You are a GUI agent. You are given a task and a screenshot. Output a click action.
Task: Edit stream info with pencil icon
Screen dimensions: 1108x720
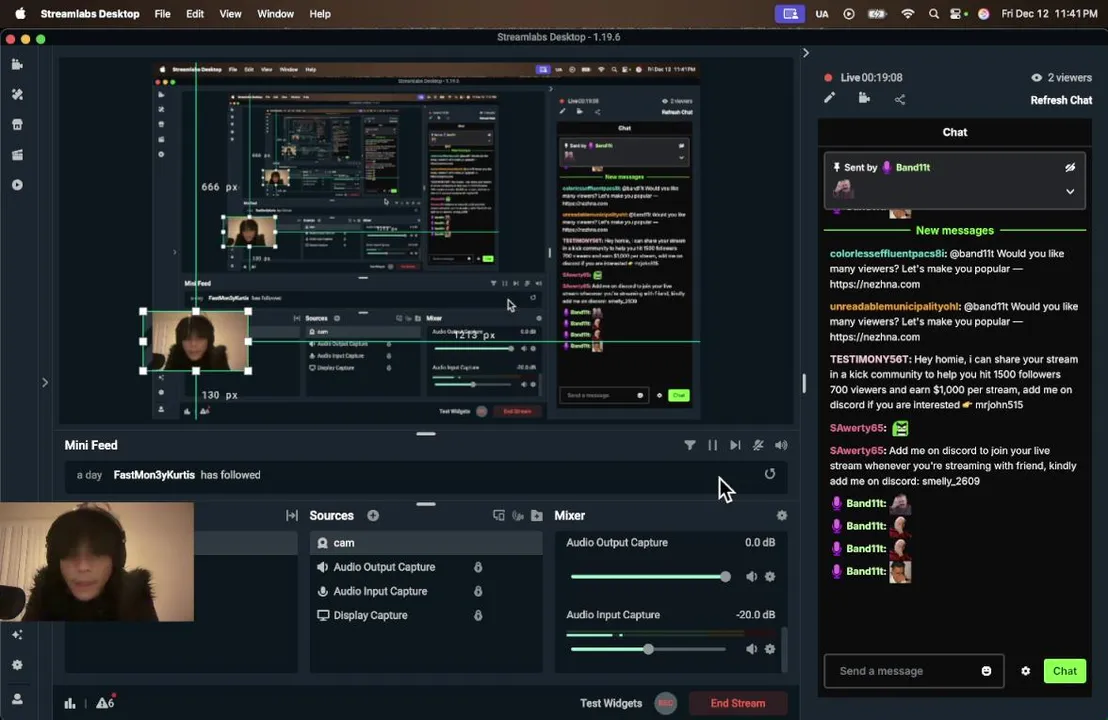point(830,98)
